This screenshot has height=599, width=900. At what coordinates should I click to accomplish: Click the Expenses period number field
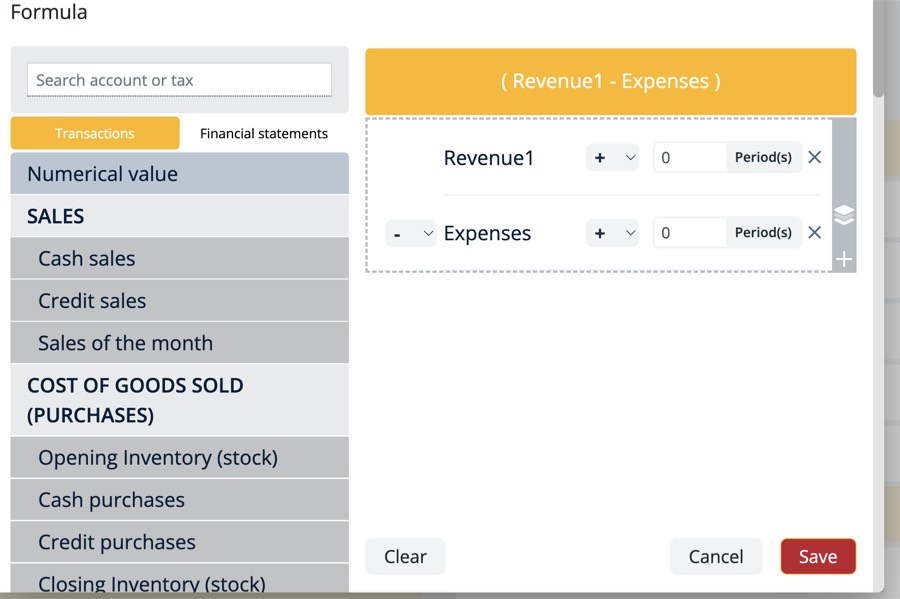[690, 232]
